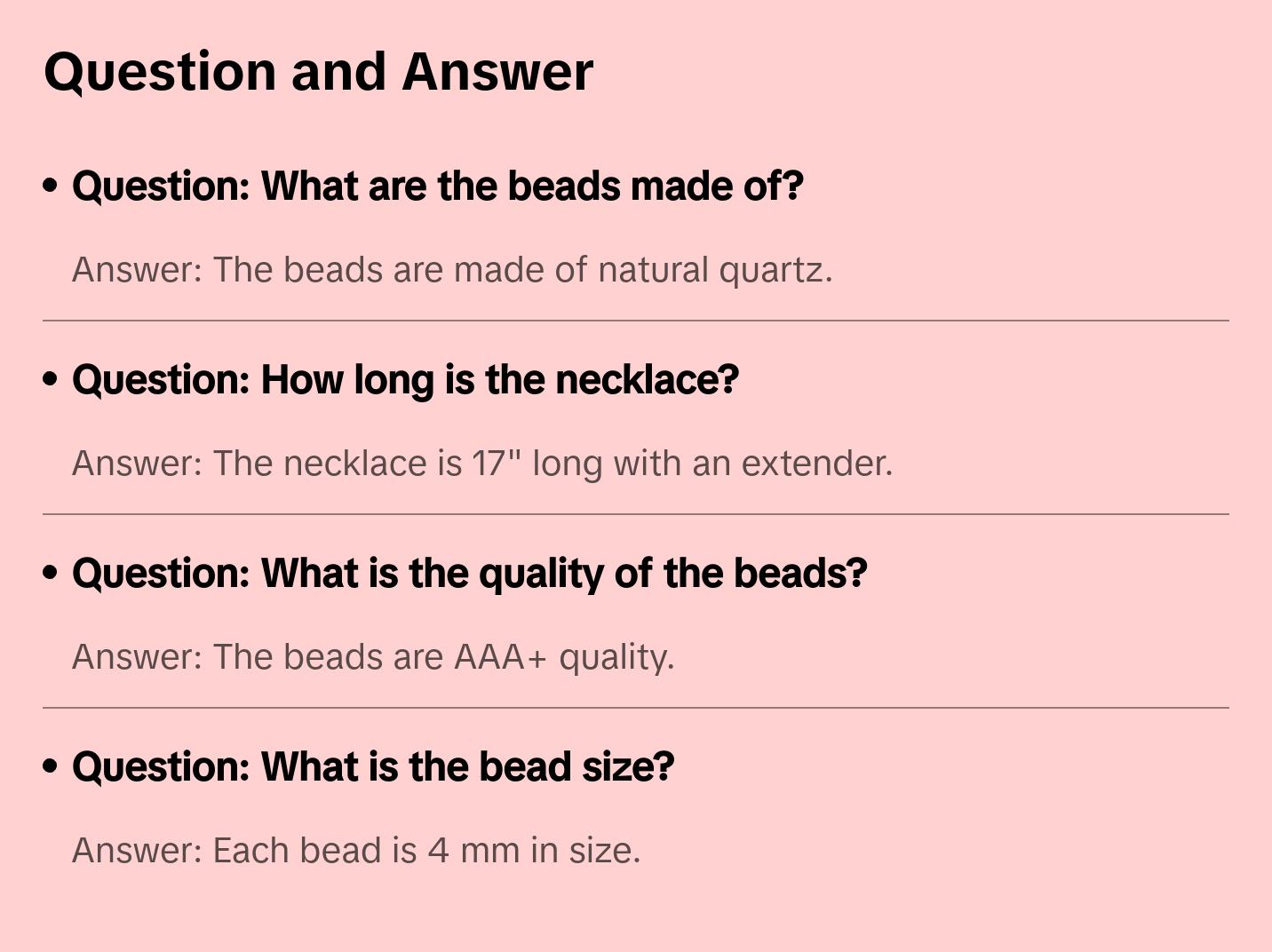This screenshot has width=1272, height=952.
Task: Click the bullet beside the bead quality question
Action: [51, 573]
